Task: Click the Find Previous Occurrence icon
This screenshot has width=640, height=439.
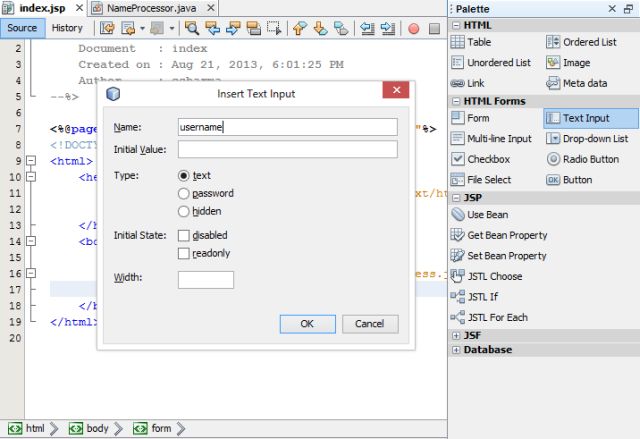Action: click(213, 28)
